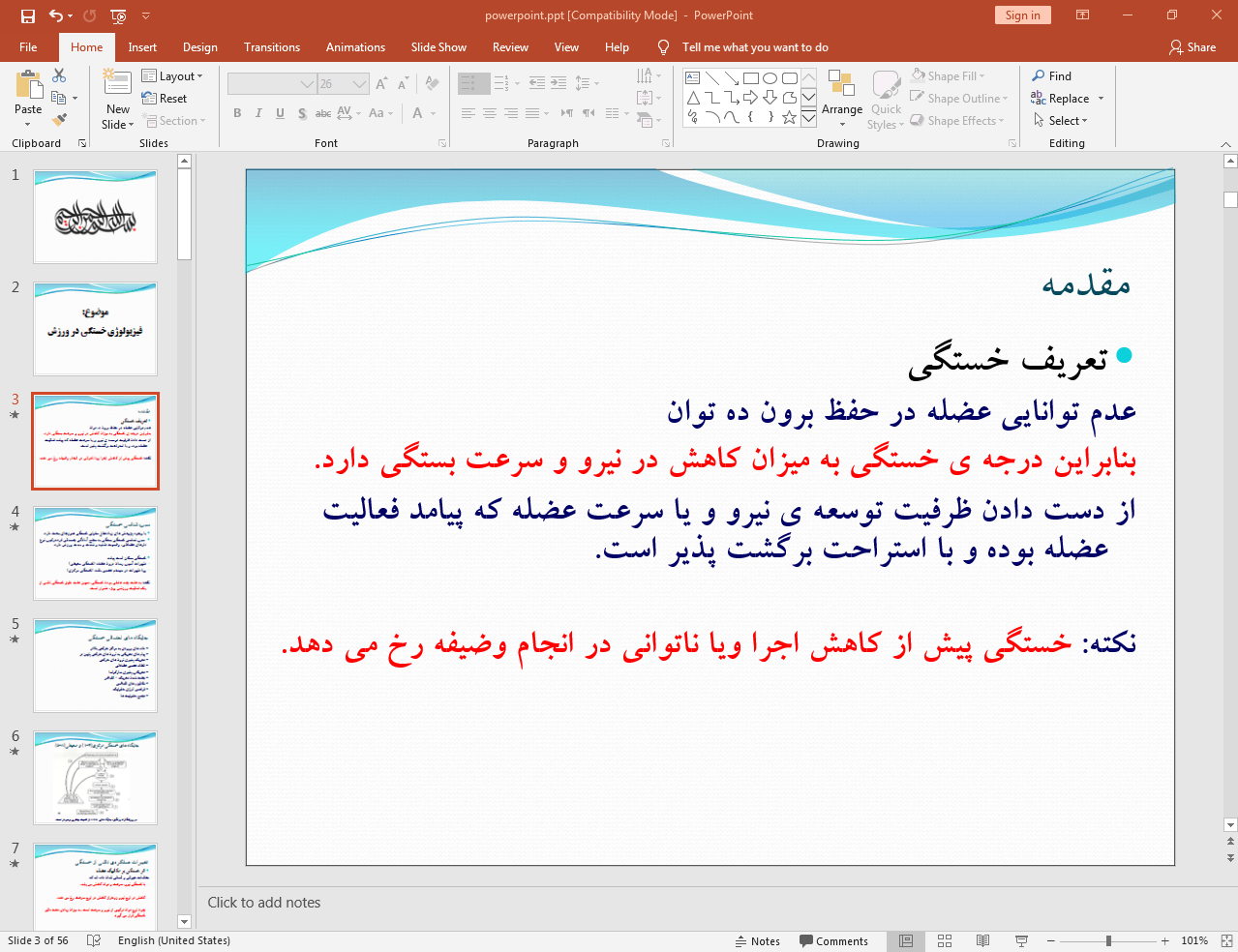The width and height of the screenshot is (1238, 952).
Task: Center align the paragraph text
Action: point(490,113)
